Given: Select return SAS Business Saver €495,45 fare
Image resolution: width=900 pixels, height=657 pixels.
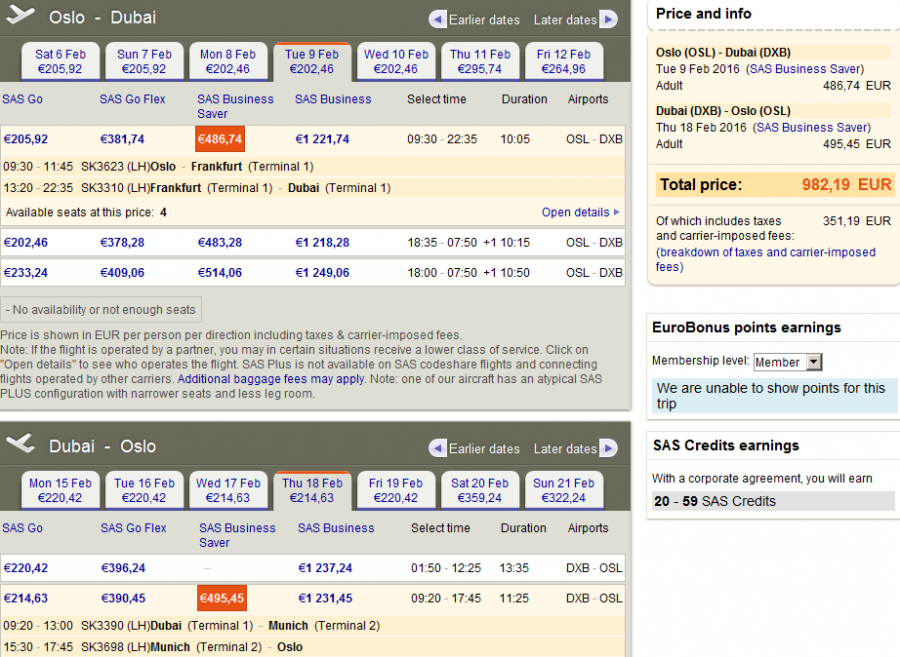Looking at the screenshot, I should [221, 598].
